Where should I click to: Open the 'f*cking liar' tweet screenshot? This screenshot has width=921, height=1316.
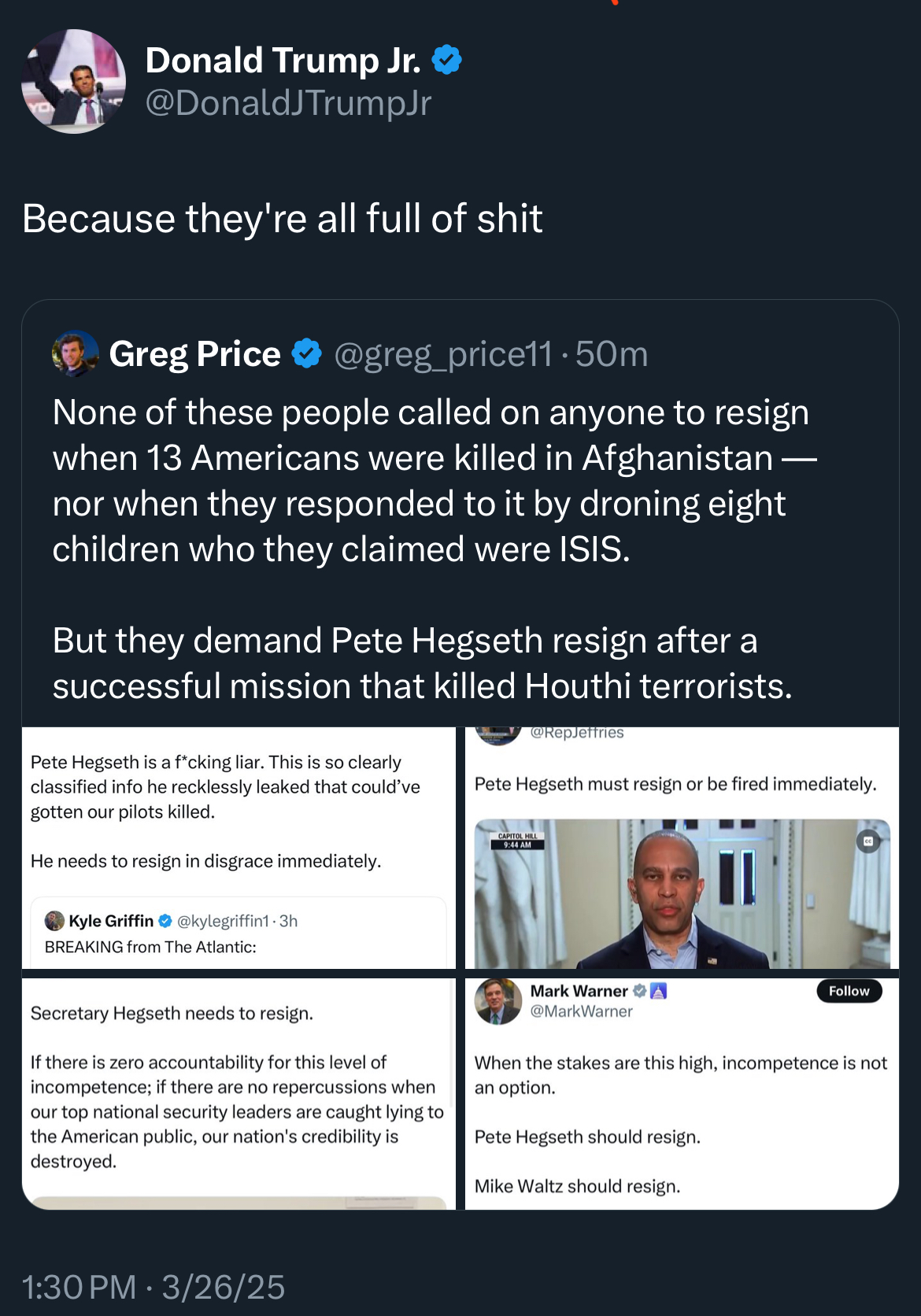pos(239,848)
